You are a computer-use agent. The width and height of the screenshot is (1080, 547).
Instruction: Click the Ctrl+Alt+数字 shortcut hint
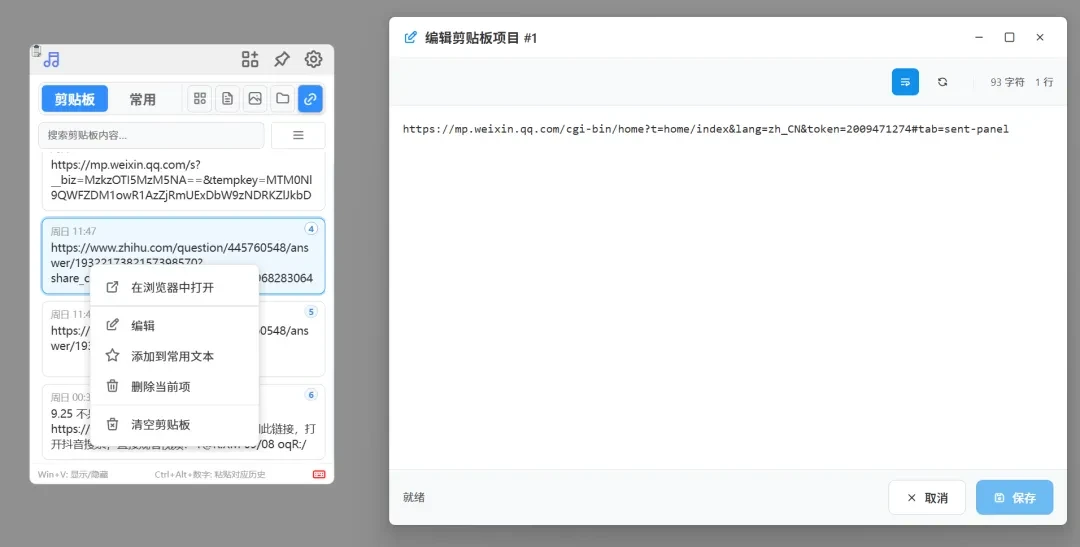[210, 475]
